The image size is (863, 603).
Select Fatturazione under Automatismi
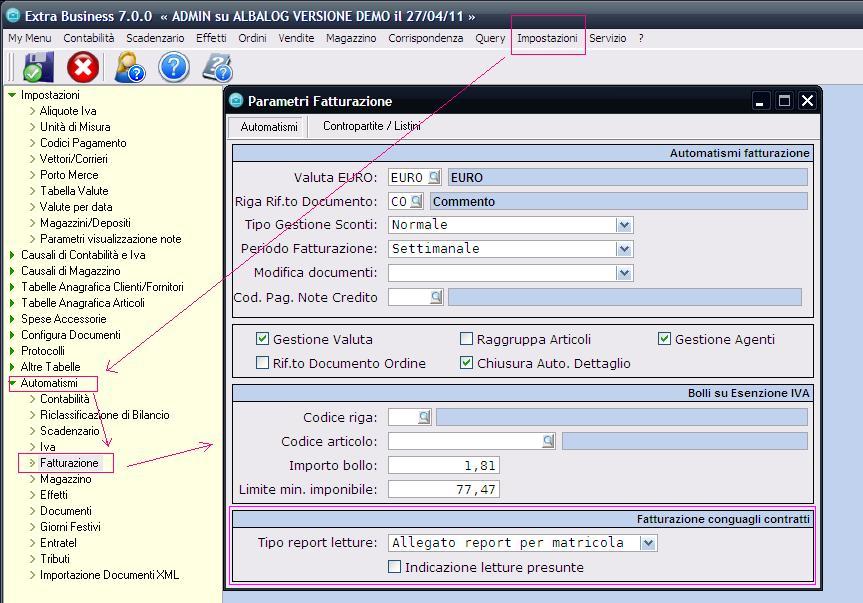69,463
